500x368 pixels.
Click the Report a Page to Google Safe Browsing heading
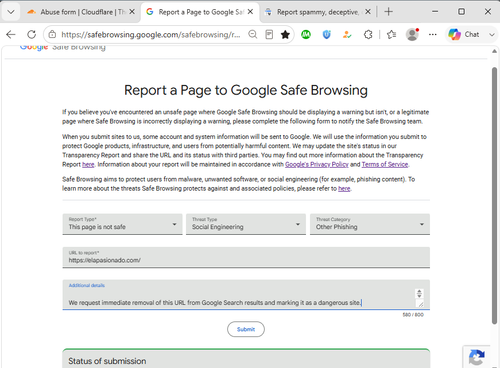pyautogui.click(x=246, y=90)
